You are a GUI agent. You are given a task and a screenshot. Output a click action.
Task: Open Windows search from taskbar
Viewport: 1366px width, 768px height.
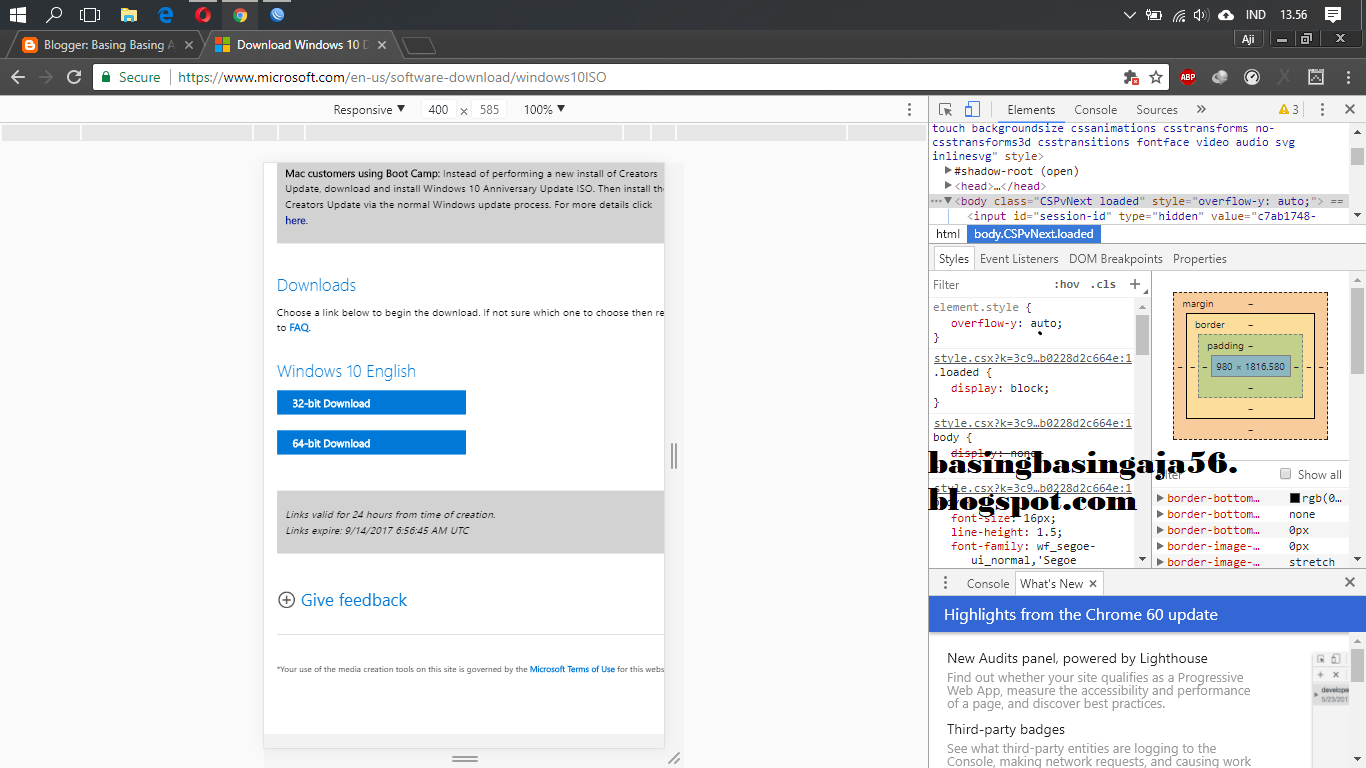click(x=54, y=15)
